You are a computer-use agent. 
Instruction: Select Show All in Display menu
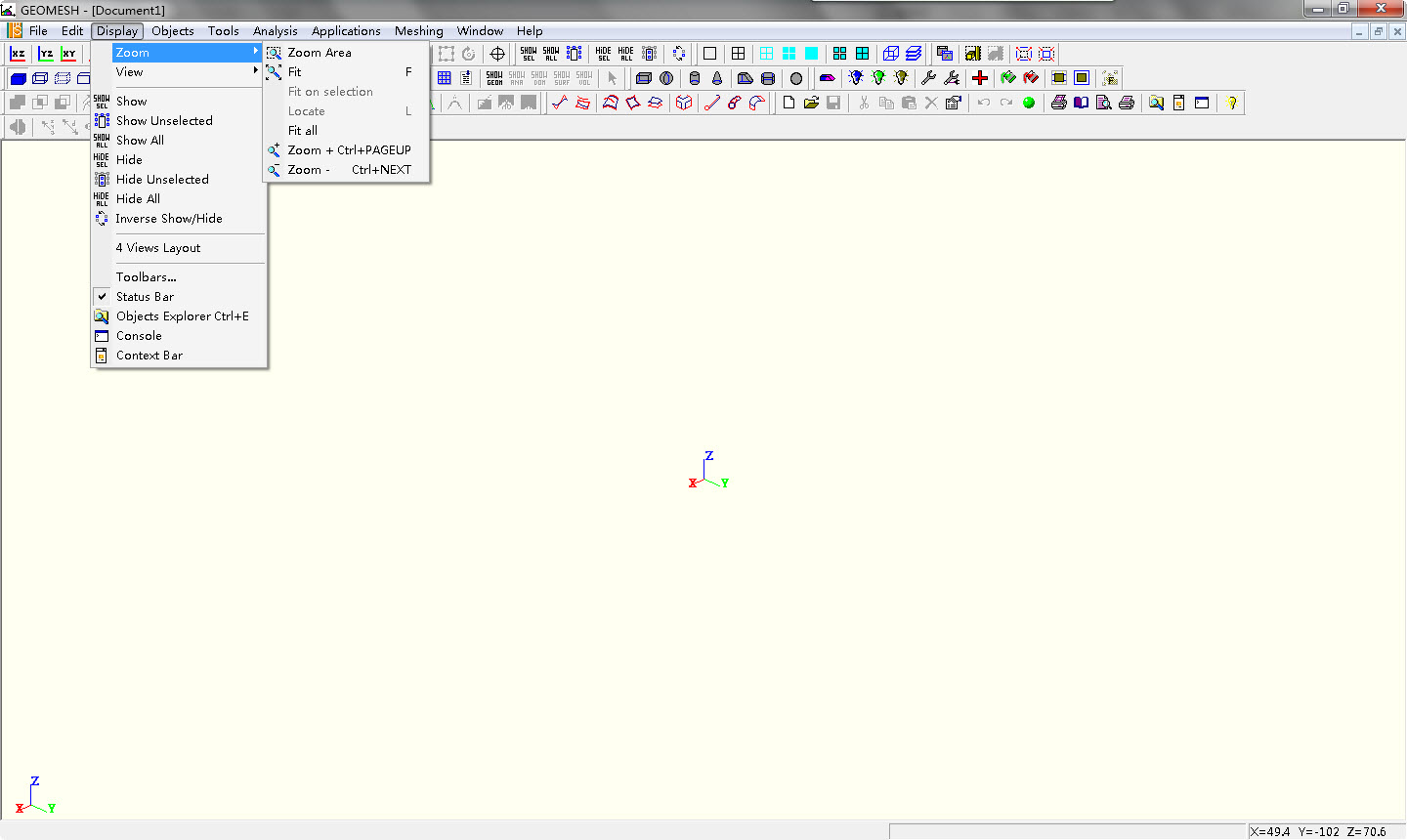179,141
